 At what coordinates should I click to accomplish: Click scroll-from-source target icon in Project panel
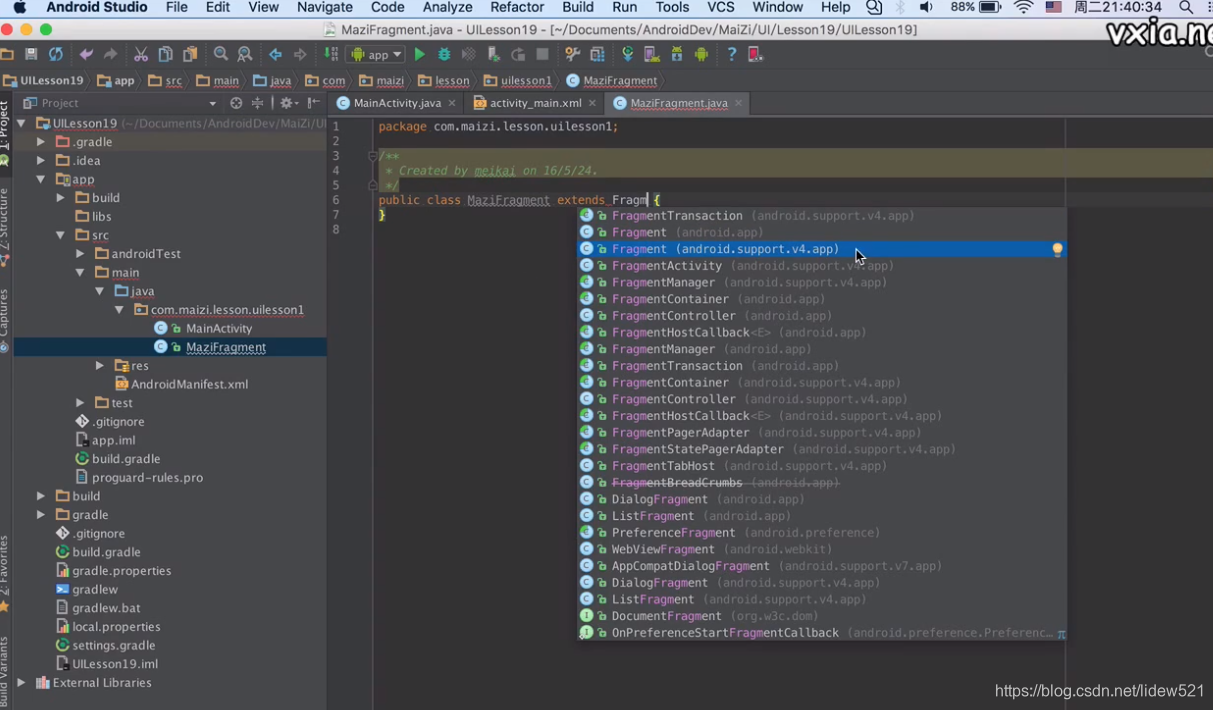[236, 103]
